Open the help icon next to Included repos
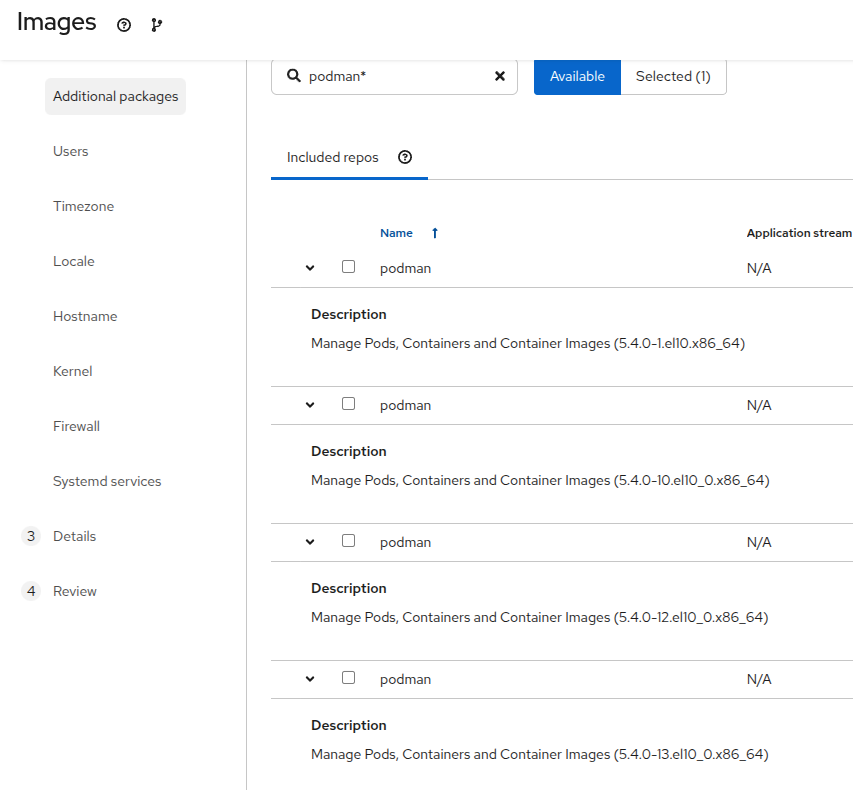Screen dimensions: 853x790 pos(405,157)
